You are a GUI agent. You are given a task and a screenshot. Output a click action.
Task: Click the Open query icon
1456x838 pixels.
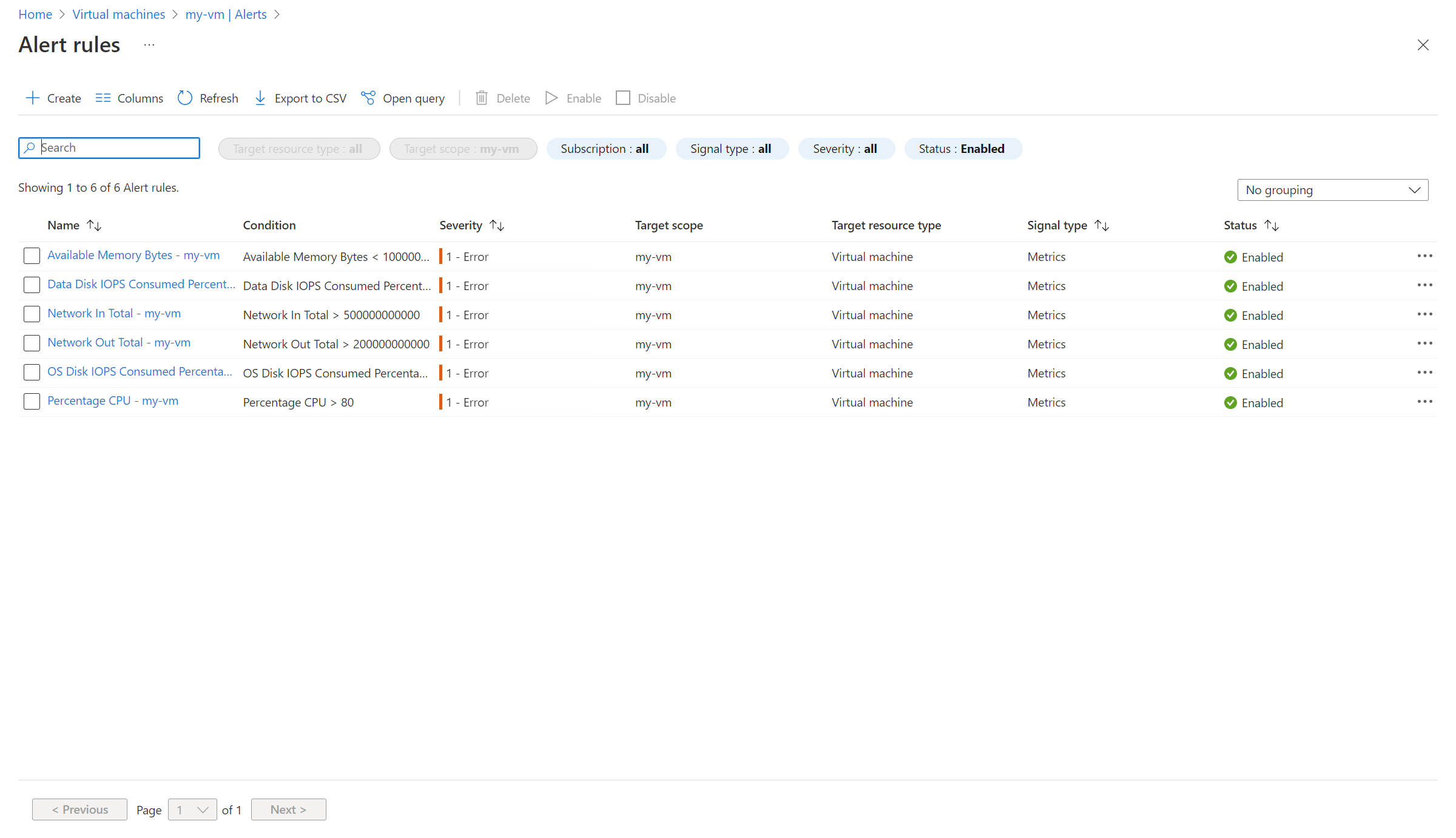click(368, 98)
